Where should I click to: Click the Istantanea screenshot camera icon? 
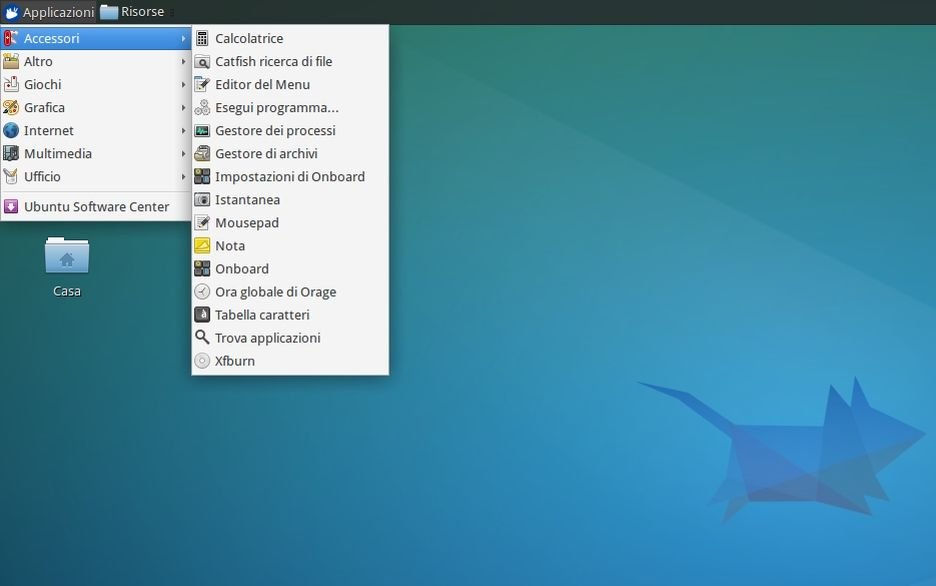click(x=202, y=199)
